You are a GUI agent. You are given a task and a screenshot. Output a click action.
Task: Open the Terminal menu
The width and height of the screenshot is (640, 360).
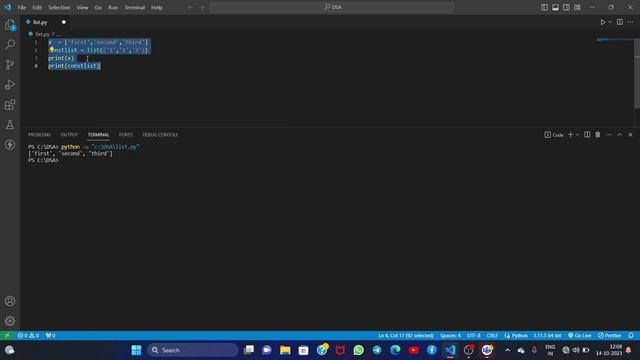[x=135, y=7]
